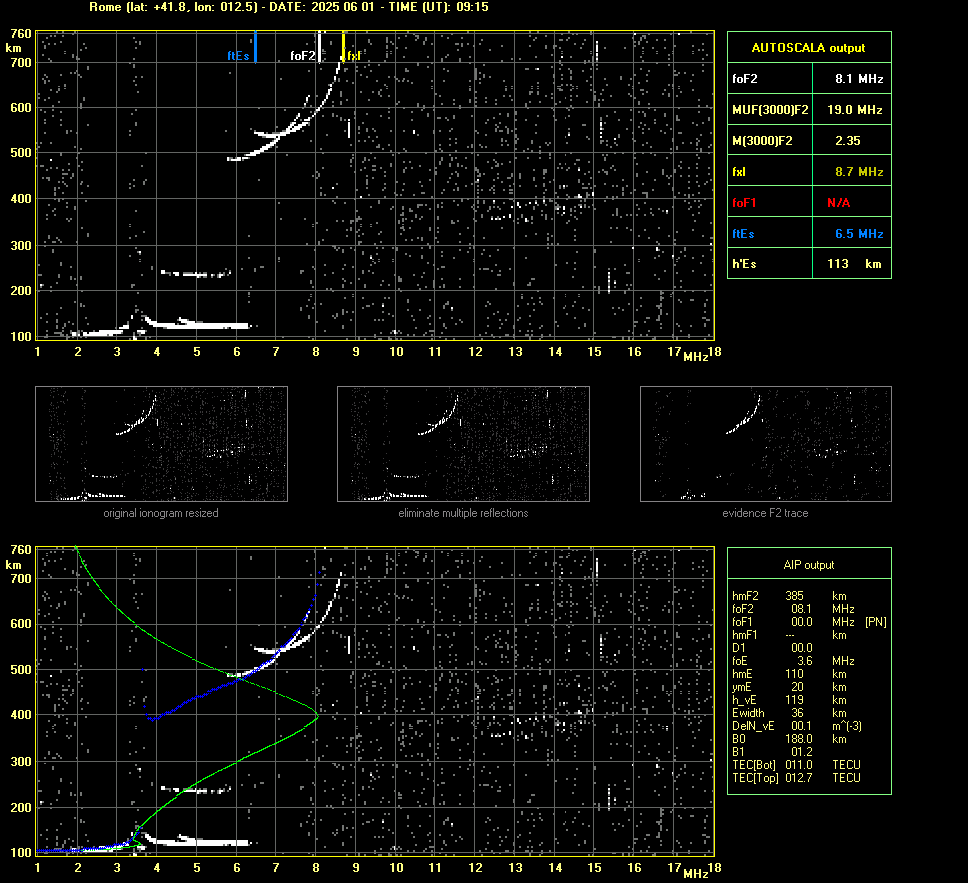This screenshot has width=968, height=883.
Task: Select the AUTOSCALA output header
Action: click(808, 48)
